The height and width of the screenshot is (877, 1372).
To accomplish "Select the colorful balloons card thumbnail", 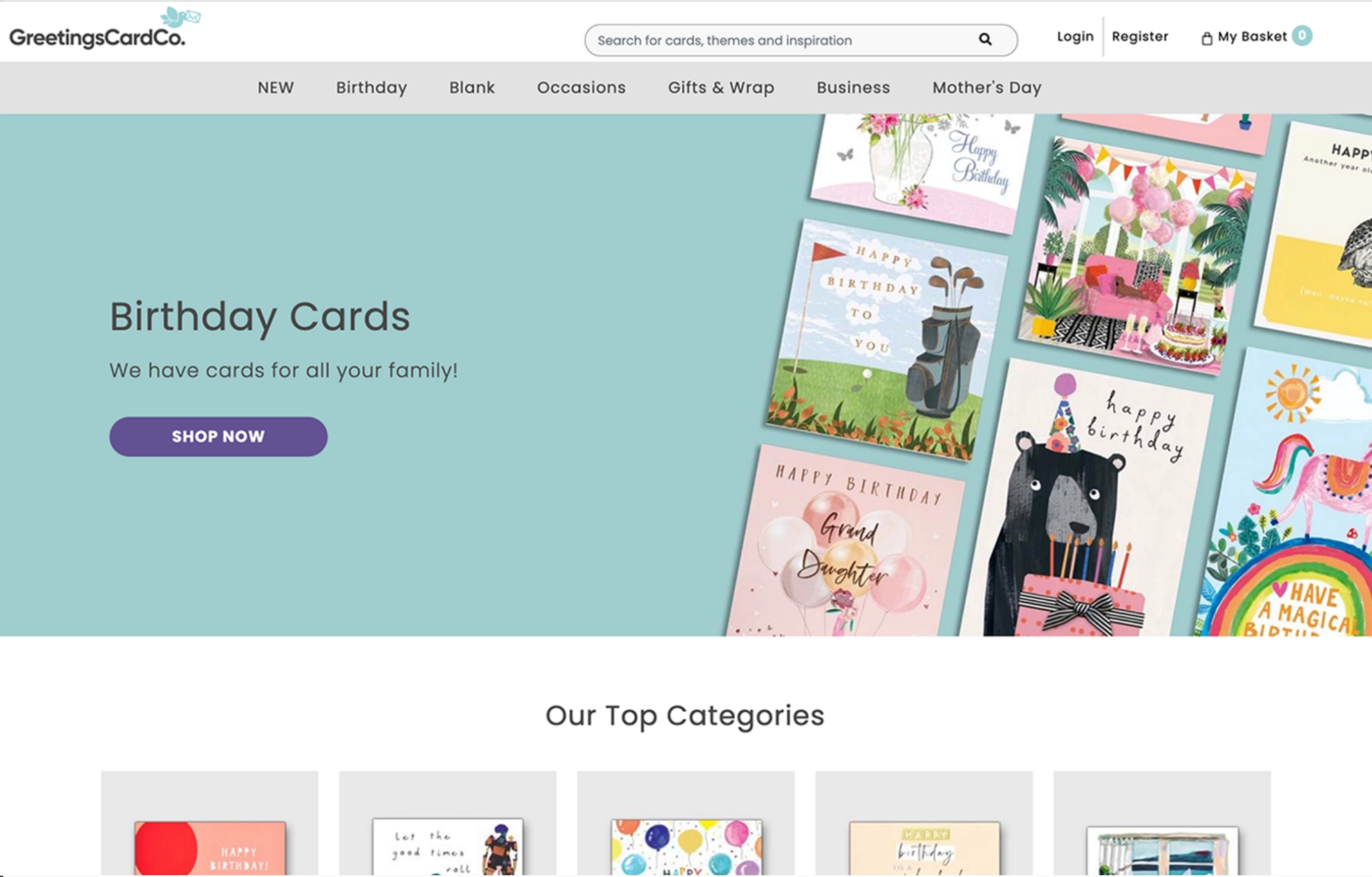I will 686,847.
